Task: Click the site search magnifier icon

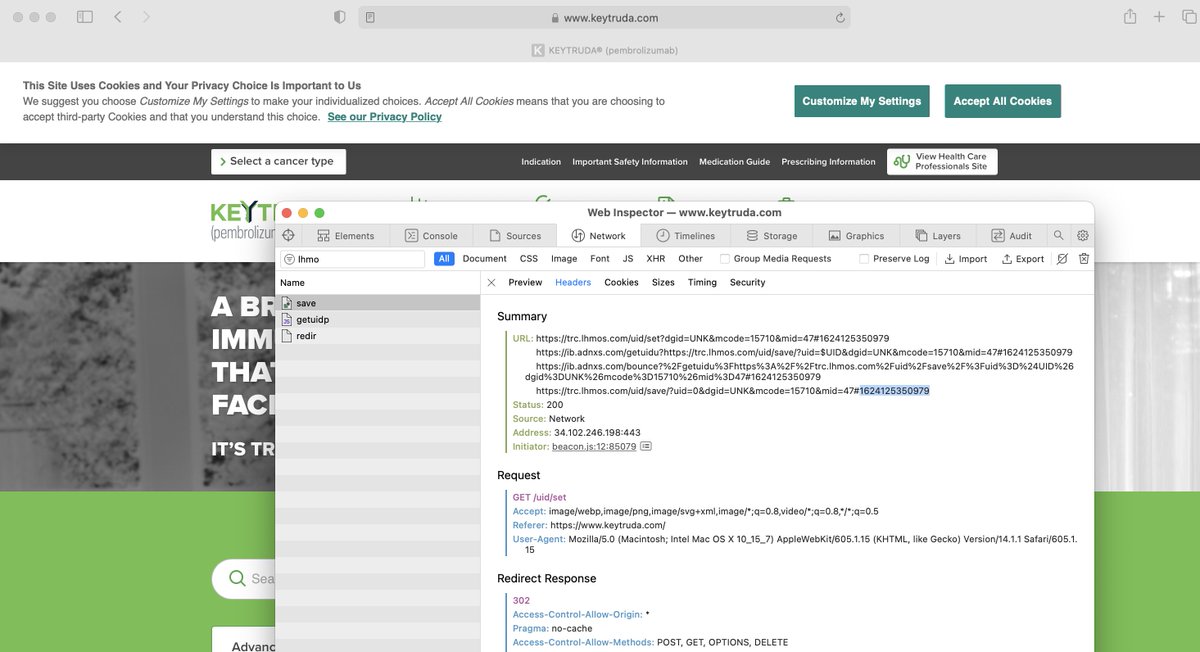Action: (237, 578)
